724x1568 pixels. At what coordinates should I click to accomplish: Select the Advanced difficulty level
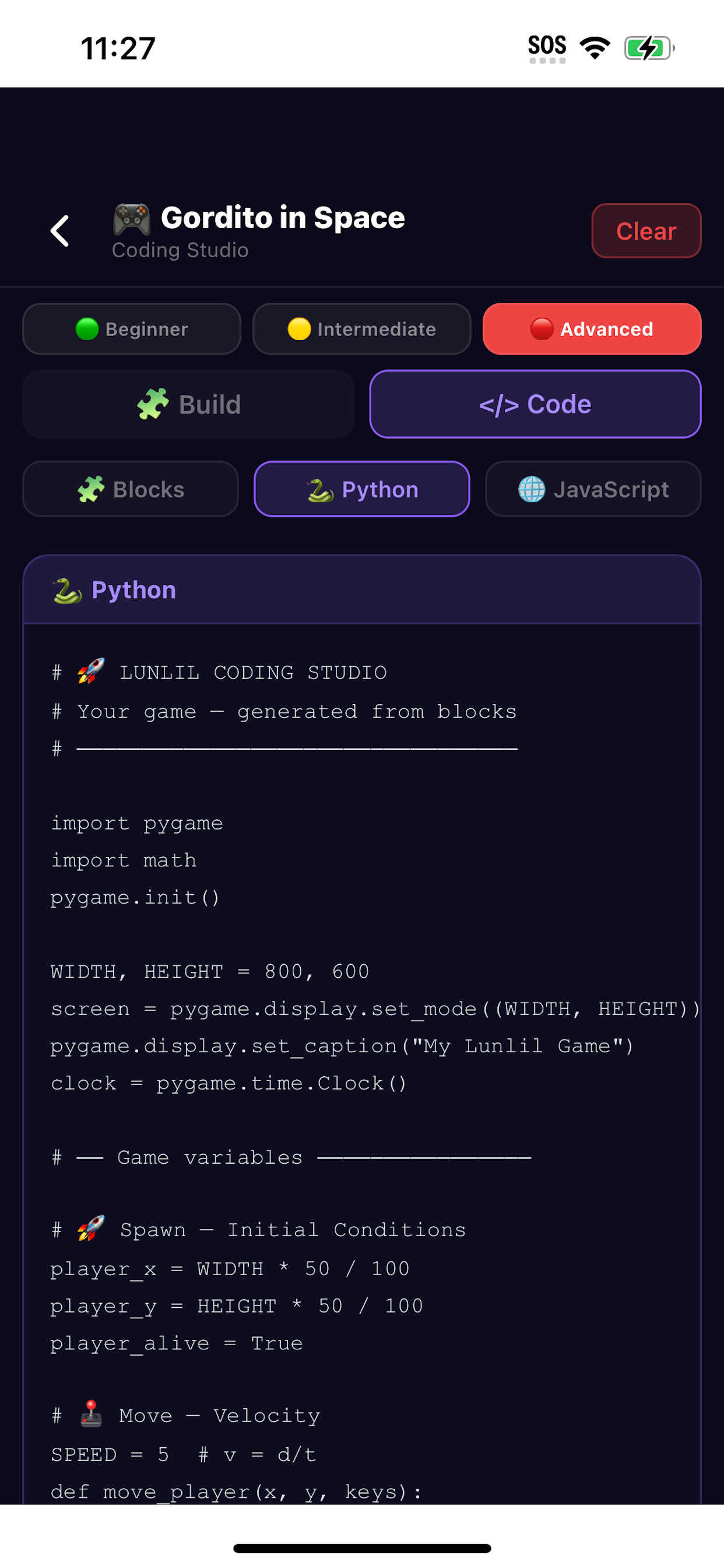click(591, 328)
